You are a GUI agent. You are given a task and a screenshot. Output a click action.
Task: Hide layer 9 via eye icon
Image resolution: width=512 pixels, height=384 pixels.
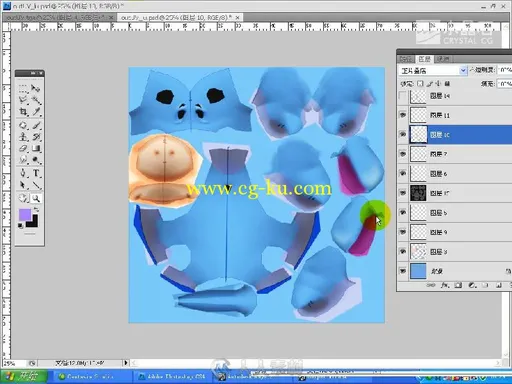click(x=403, y=232)
